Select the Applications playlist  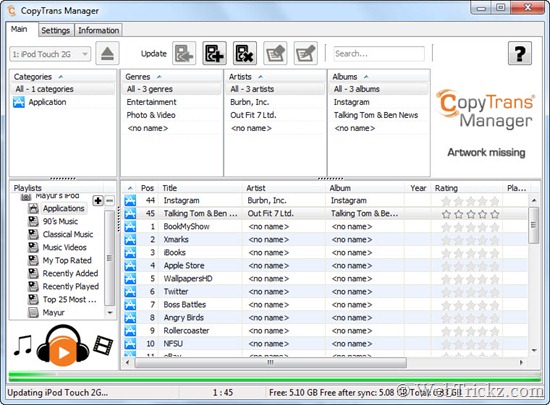click(63, 208)
